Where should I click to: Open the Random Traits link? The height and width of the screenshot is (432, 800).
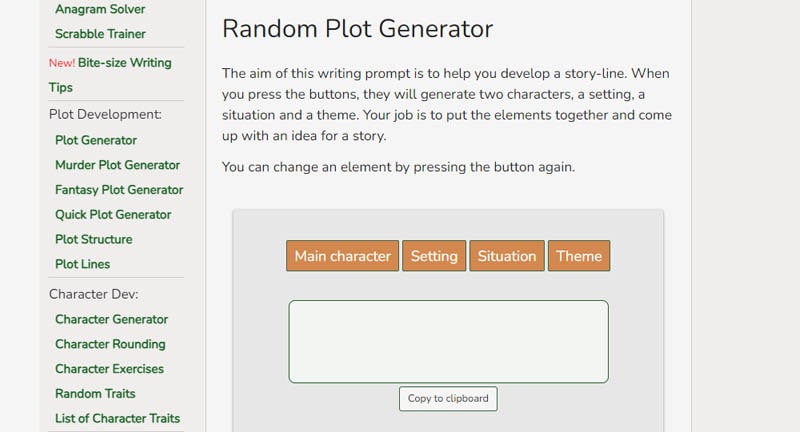(x=95, y=394)
